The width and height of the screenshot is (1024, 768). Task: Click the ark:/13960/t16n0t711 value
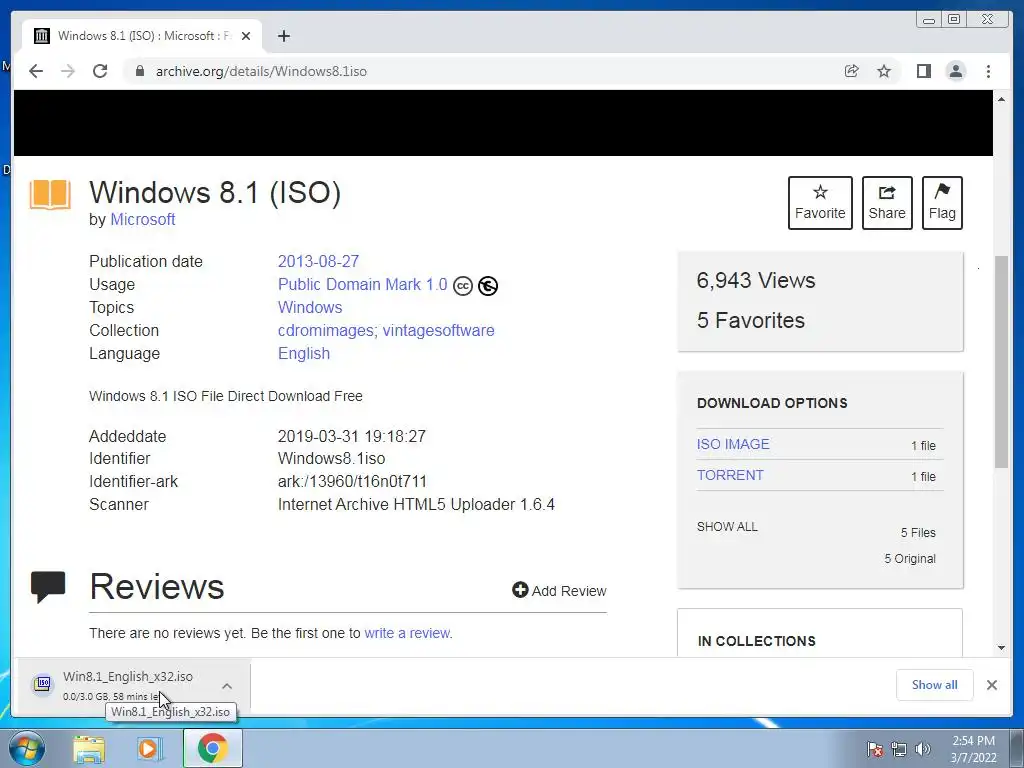click(352, 481)
